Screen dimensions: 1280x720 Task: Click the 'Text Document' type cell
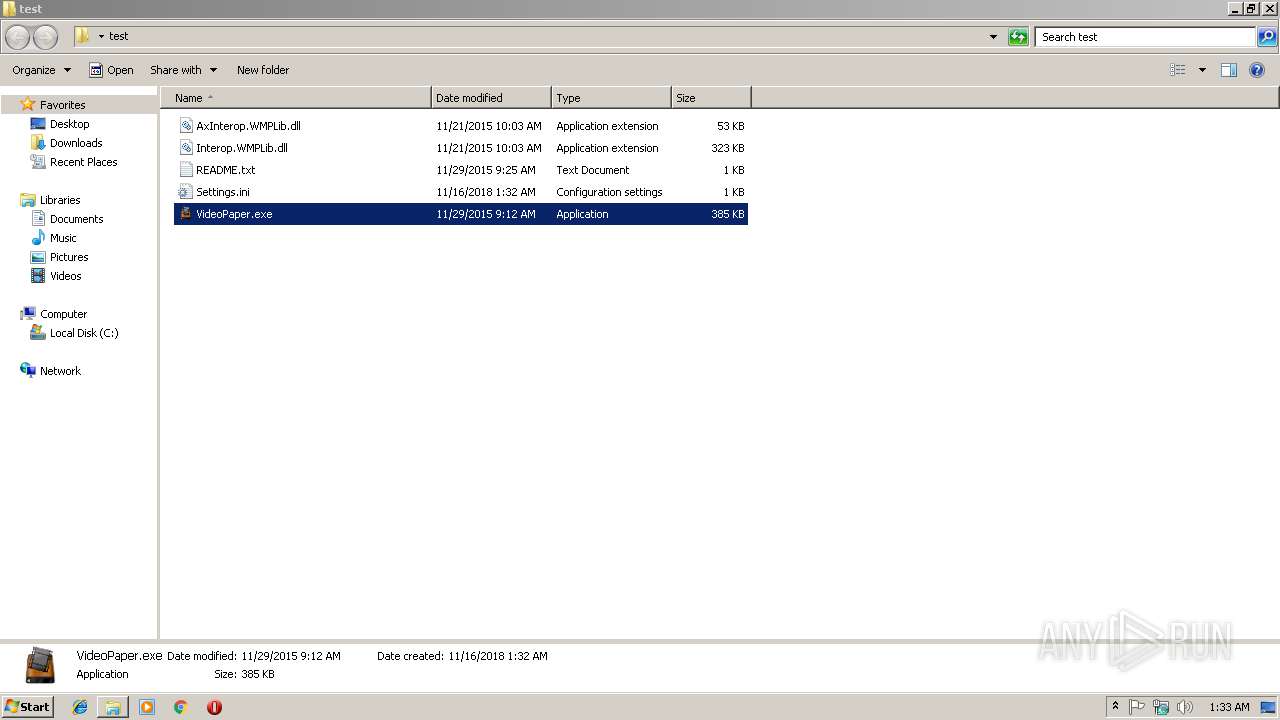point(593,170)
